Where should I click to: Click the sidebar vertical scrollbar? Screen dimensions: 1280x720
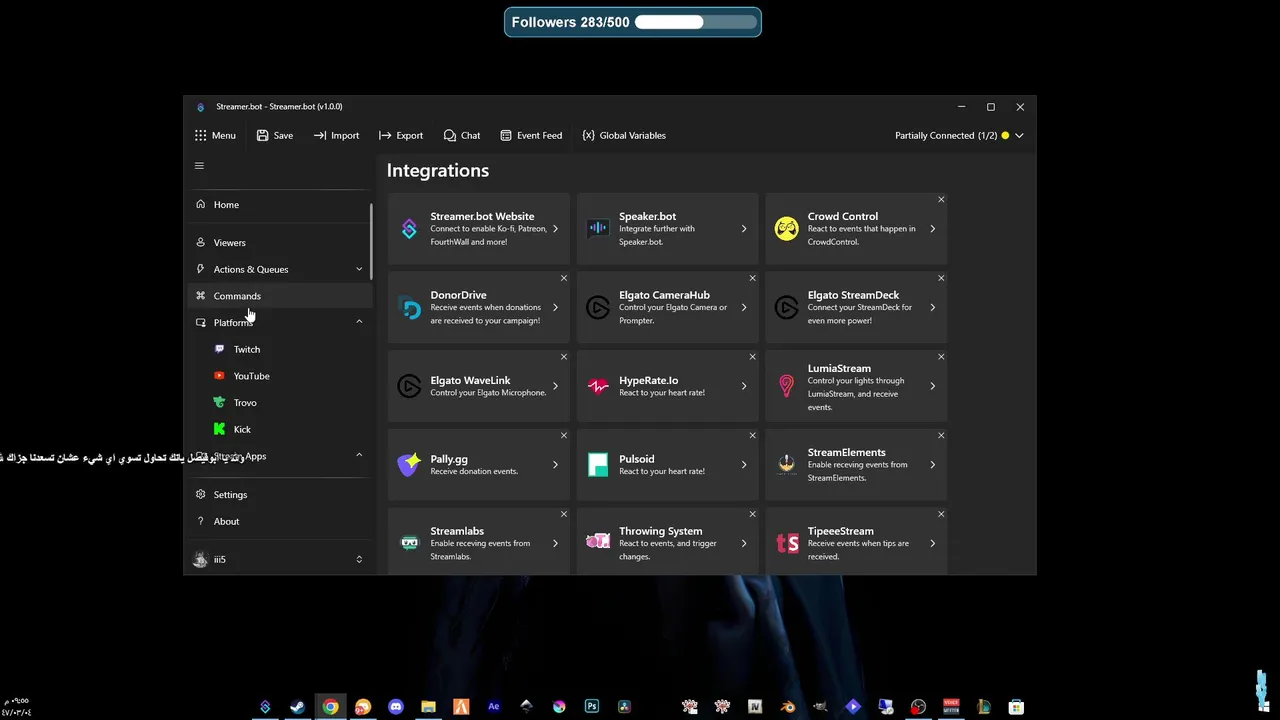pos(371,241)
